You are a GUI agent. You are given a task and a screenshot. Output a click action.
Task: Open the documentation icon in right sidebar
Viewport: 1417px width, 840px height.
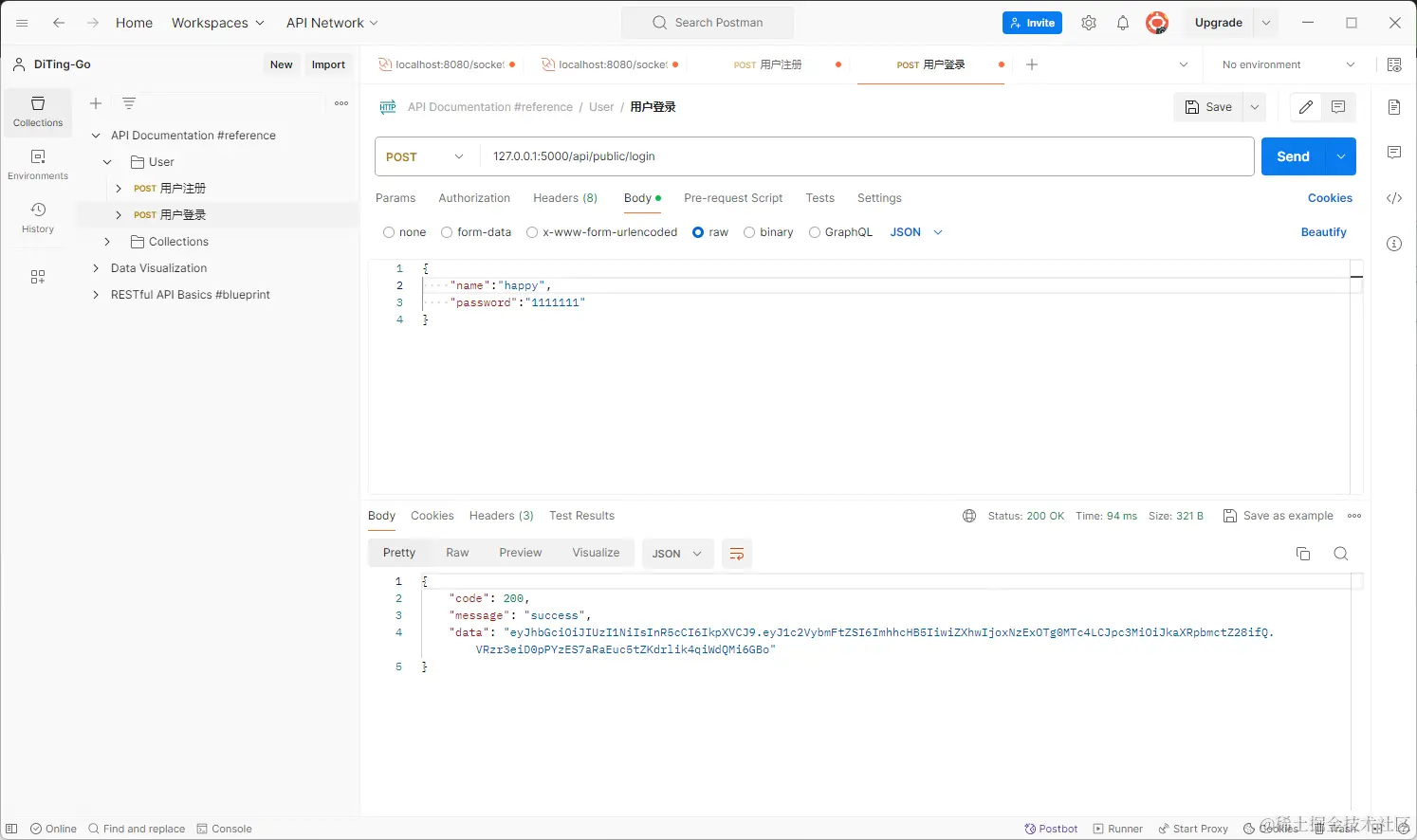pyautogui.click(x=1394, y=107)
